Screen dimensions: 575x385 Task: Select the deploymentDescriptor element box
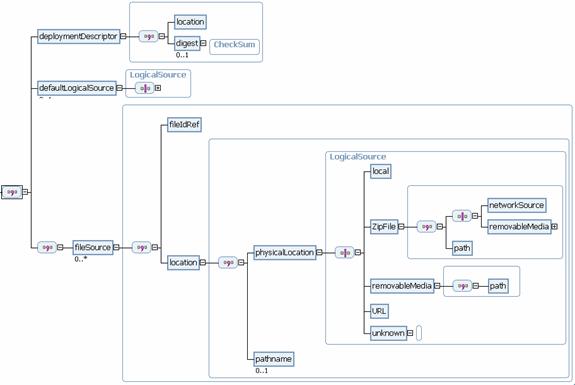click(78, 36)
